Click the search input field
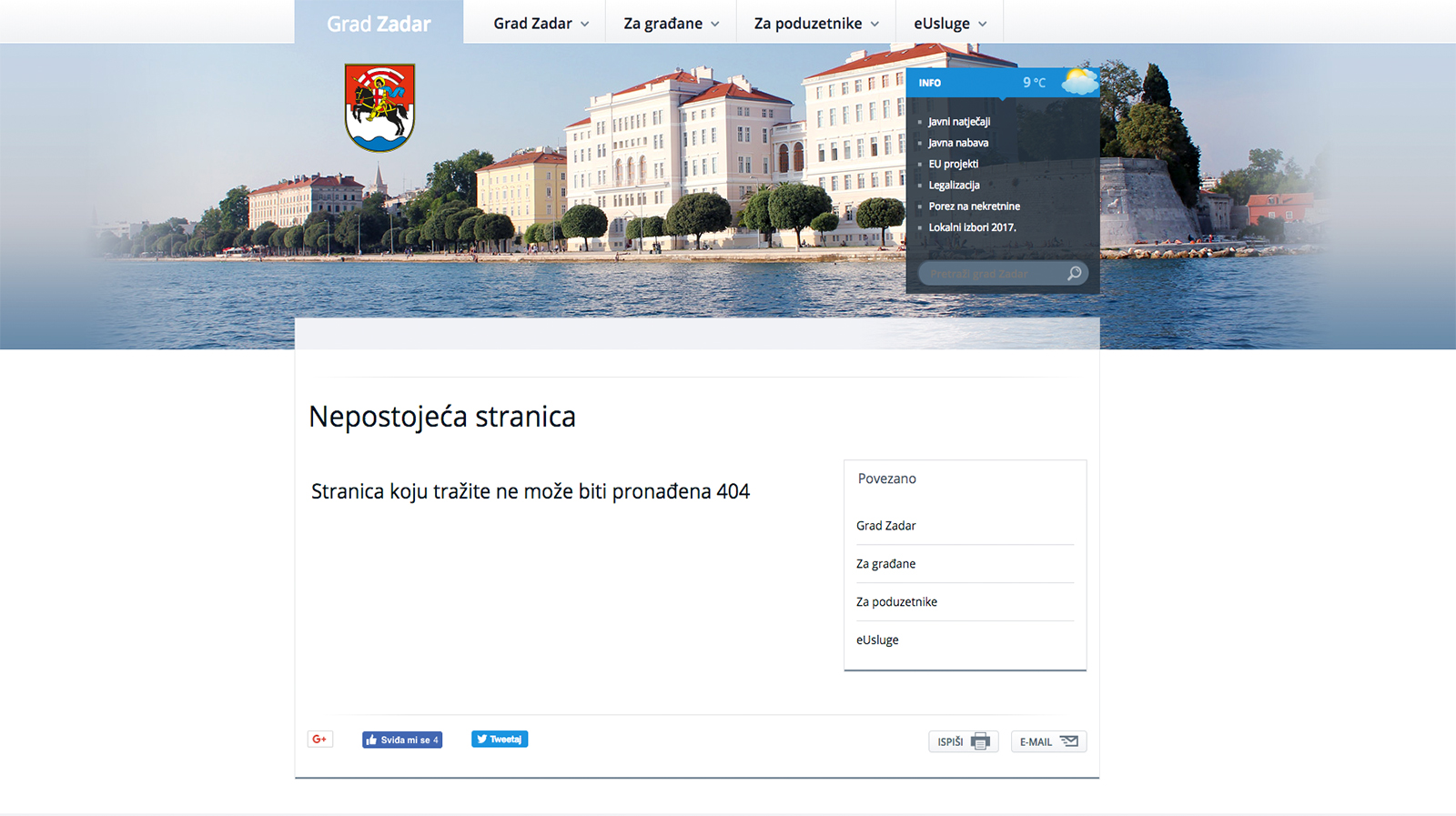 tap(990, 273)
